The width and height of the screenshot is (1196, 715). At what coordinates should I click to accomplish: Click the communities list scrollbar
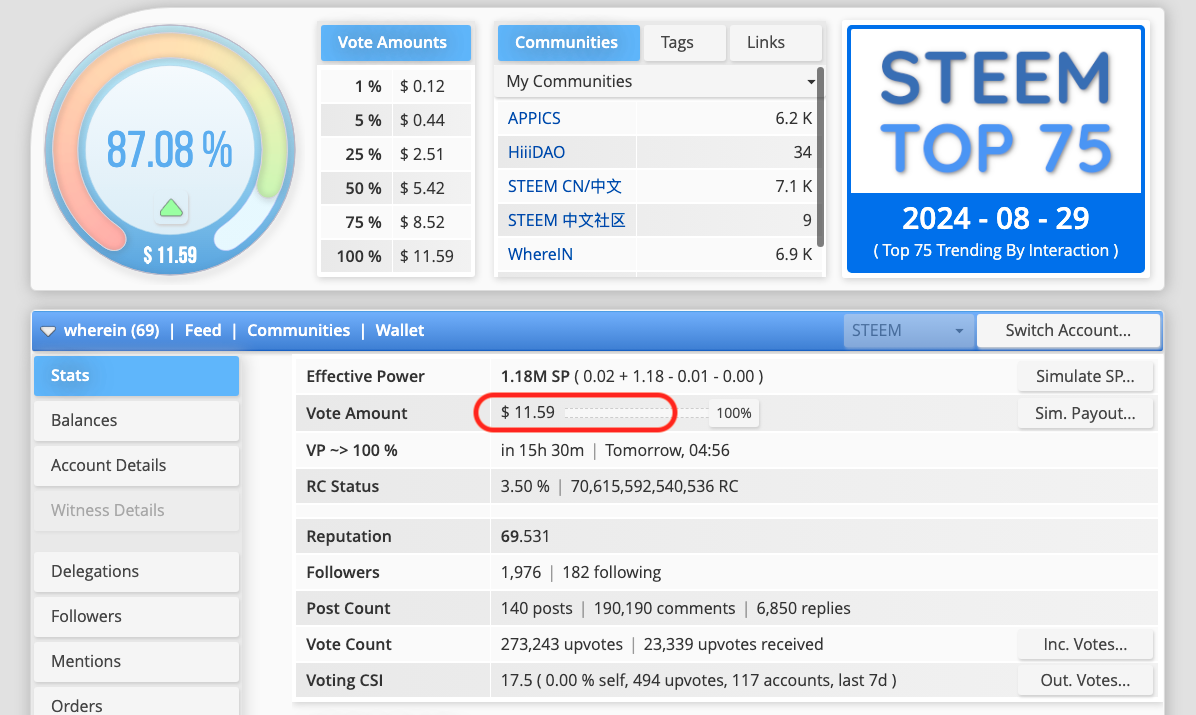(x=820, y=156)
